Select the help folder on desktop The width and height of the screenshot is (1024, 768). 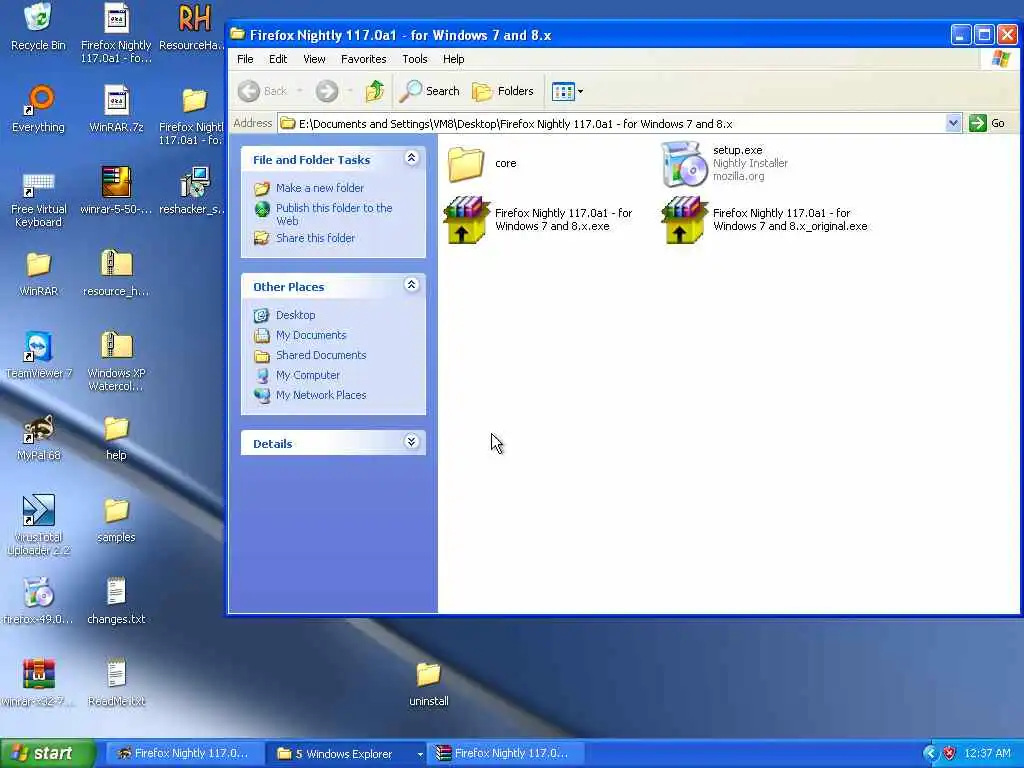(116, 437)
